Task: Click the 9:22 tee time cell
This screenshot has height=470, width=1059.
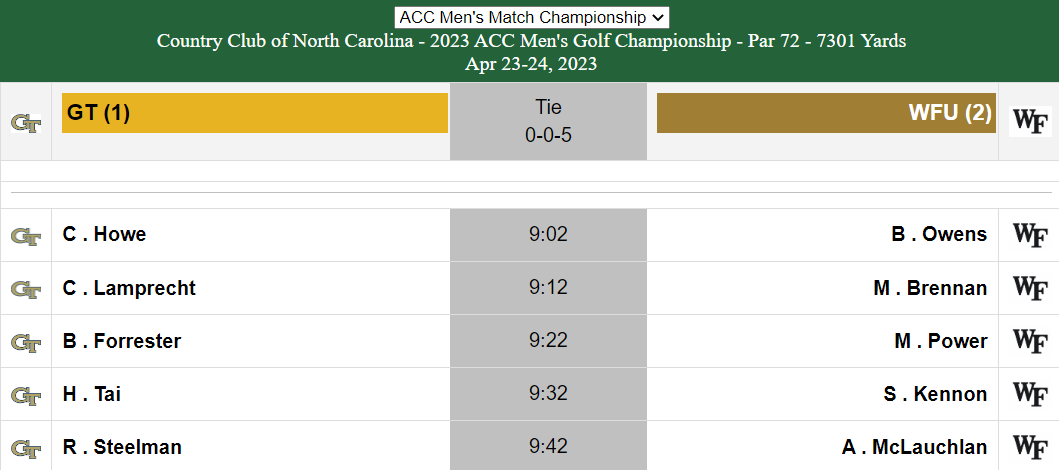Action: point(548,341)
